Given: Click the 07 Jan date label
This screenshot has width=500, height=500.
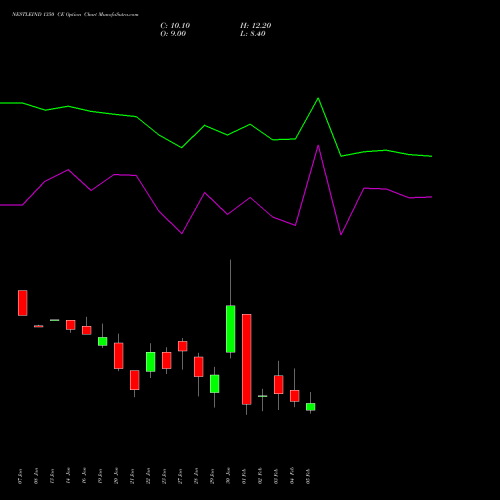Looking at the screenshot, I should (x=20, y=476).
